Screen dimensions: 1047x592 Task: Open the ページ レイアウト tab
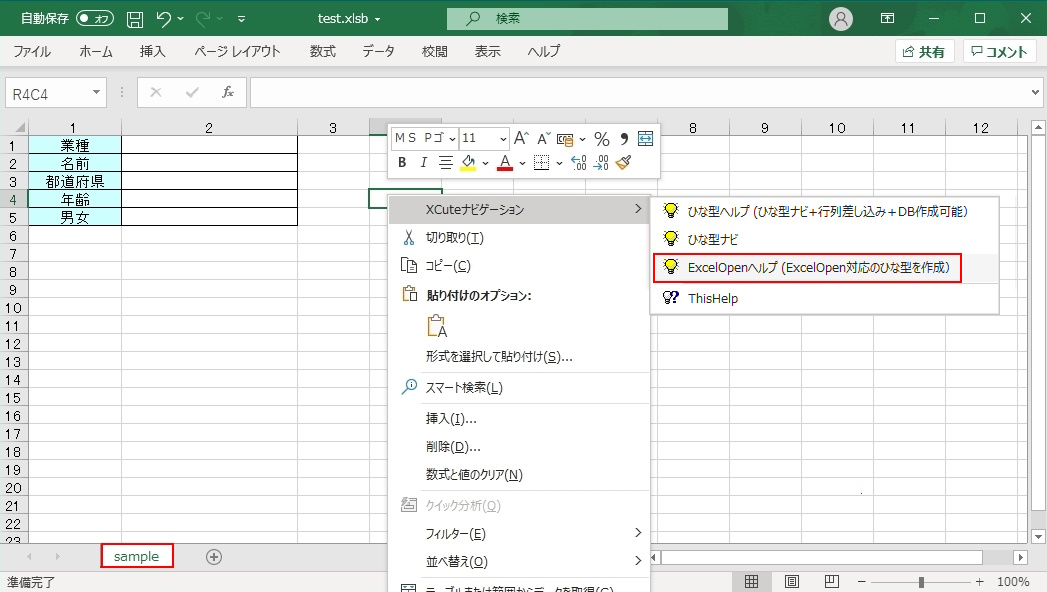237,51
